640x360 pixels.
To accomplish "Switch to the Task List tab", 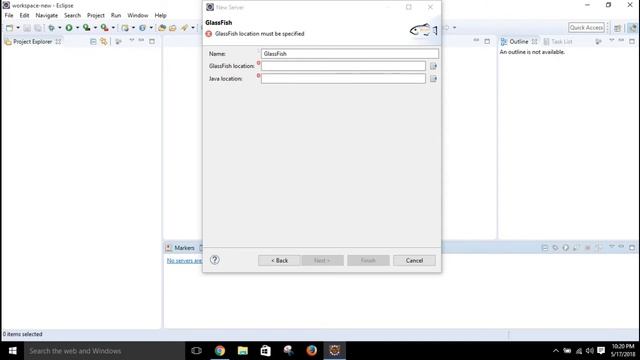I will point(558,42).
